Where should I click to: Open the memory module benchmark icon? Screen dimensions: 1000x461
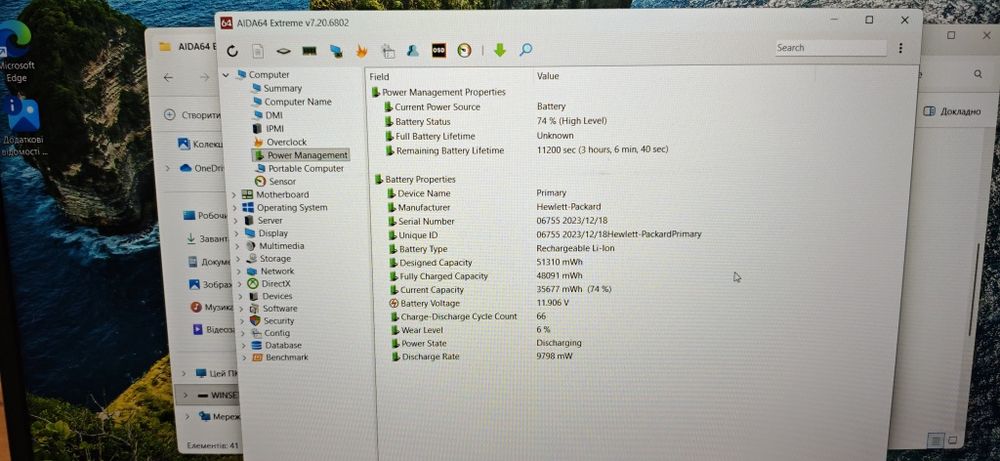coord(309,50)
